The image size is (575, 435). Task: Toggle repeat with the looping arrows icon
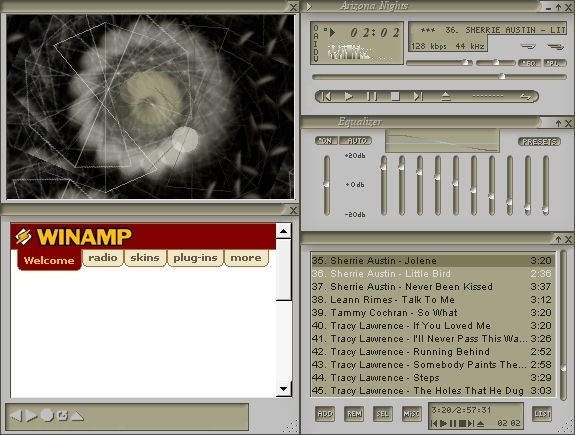pyautogui.click(x=525, y=97)
